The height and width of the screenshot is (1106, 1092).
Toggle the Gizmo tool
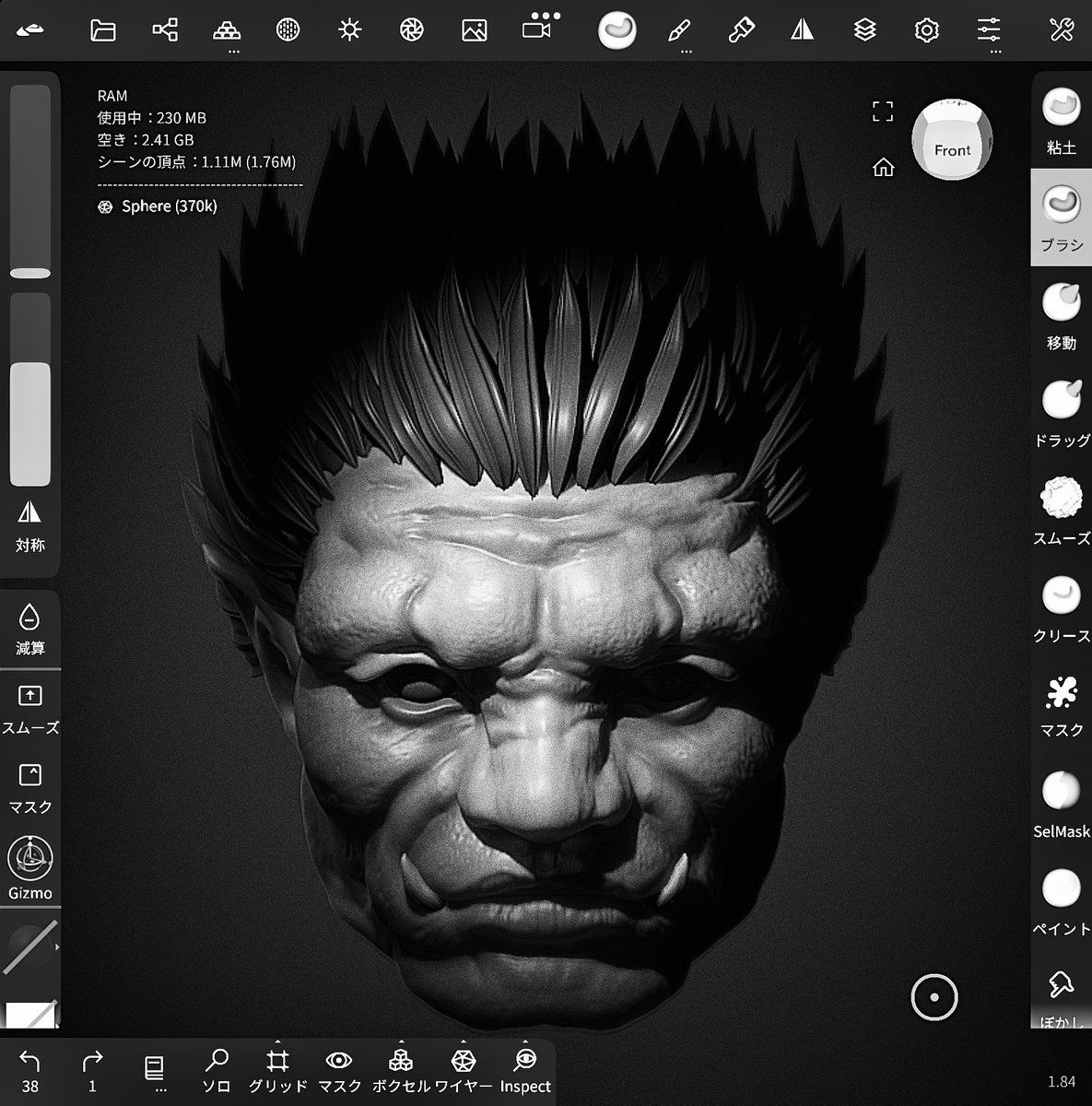coord(30,868)
